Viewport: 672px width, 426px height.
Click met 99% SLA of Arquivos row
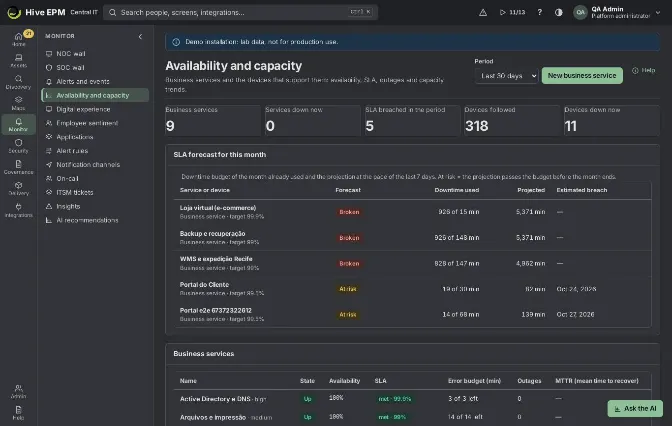coord(392,417)
